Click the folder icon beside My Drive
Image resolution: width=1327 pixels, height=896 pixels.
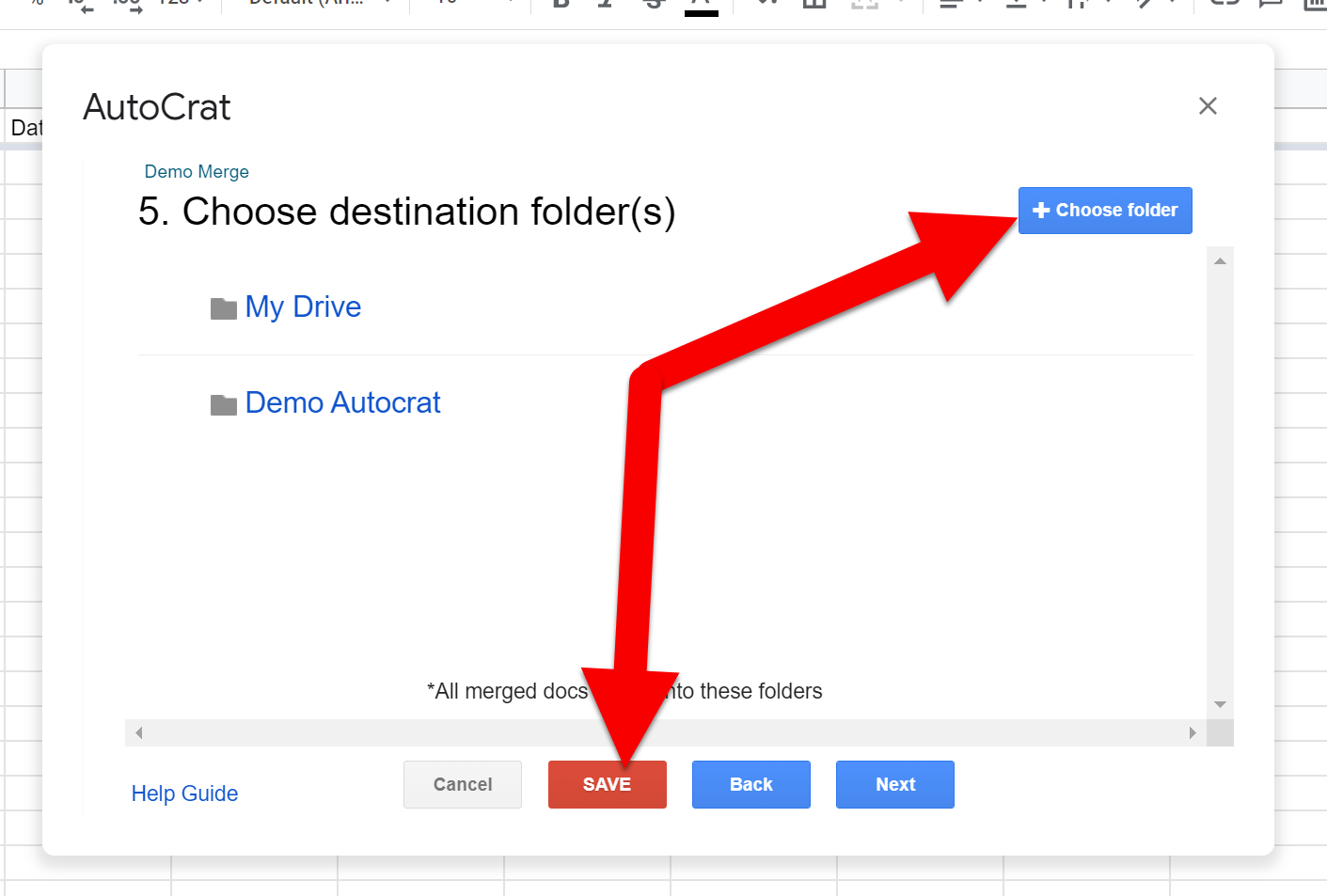224,308
